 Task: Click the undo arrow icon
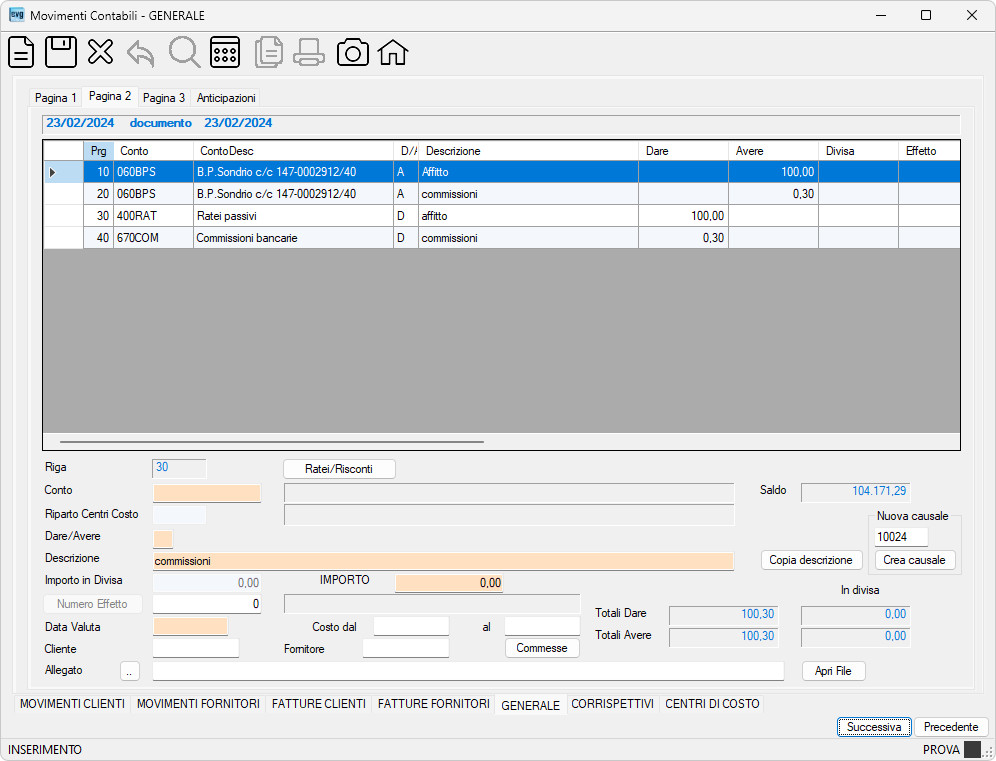pos(141,53)
